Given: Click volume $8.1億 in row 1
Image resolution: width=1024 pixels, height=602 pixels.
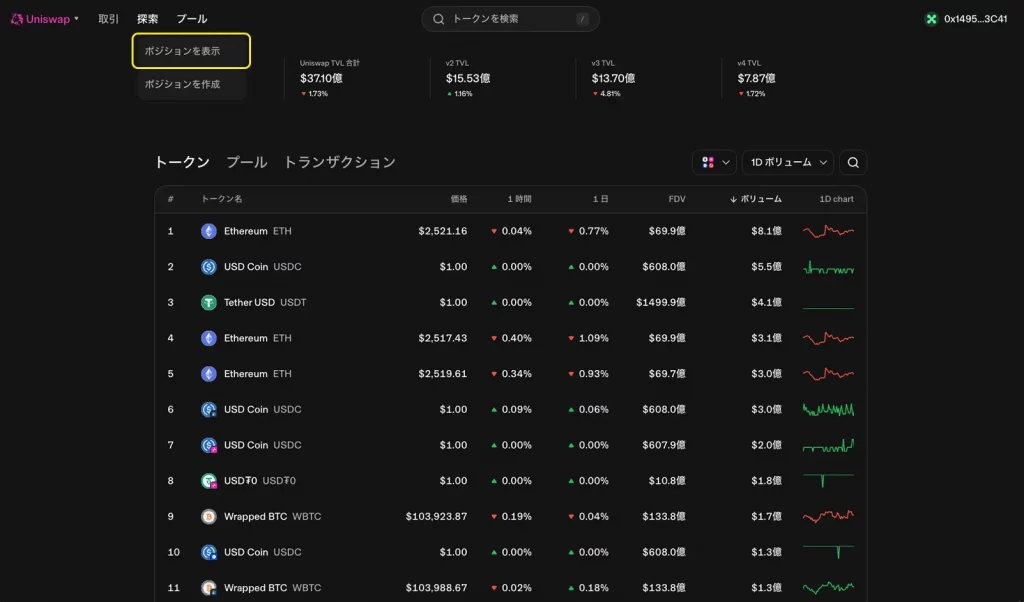Looking at the screenshot, I should click(x=766, y=231).
